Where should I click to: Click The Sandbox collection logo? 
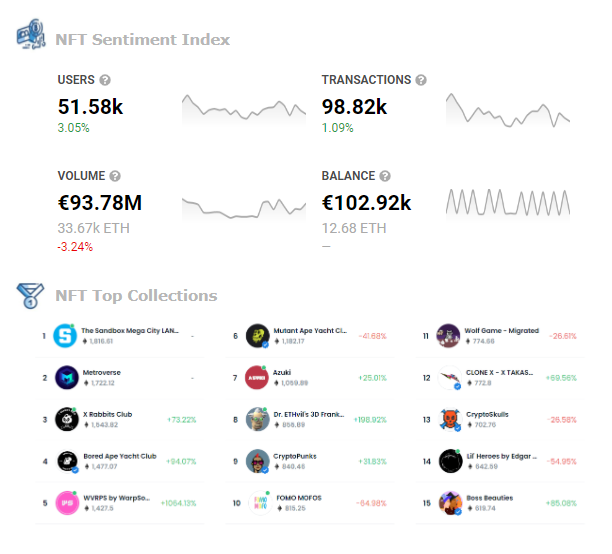[65, 336]
